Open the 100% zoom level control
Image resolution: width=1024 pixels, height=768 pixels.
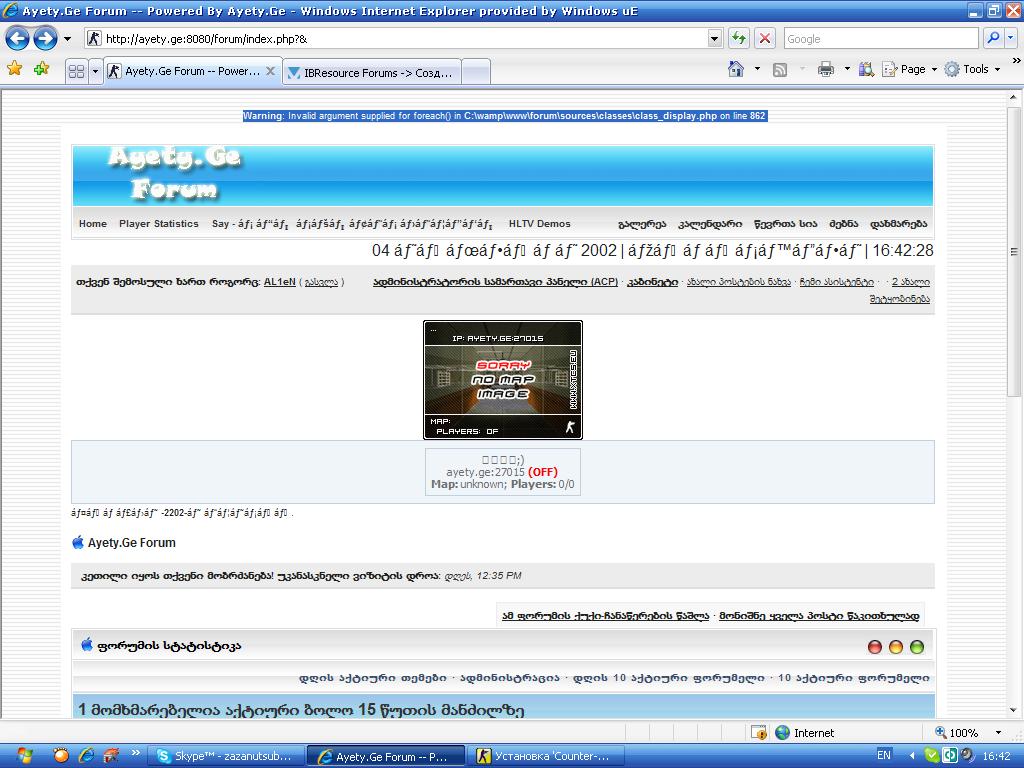(x=968, y=733)
